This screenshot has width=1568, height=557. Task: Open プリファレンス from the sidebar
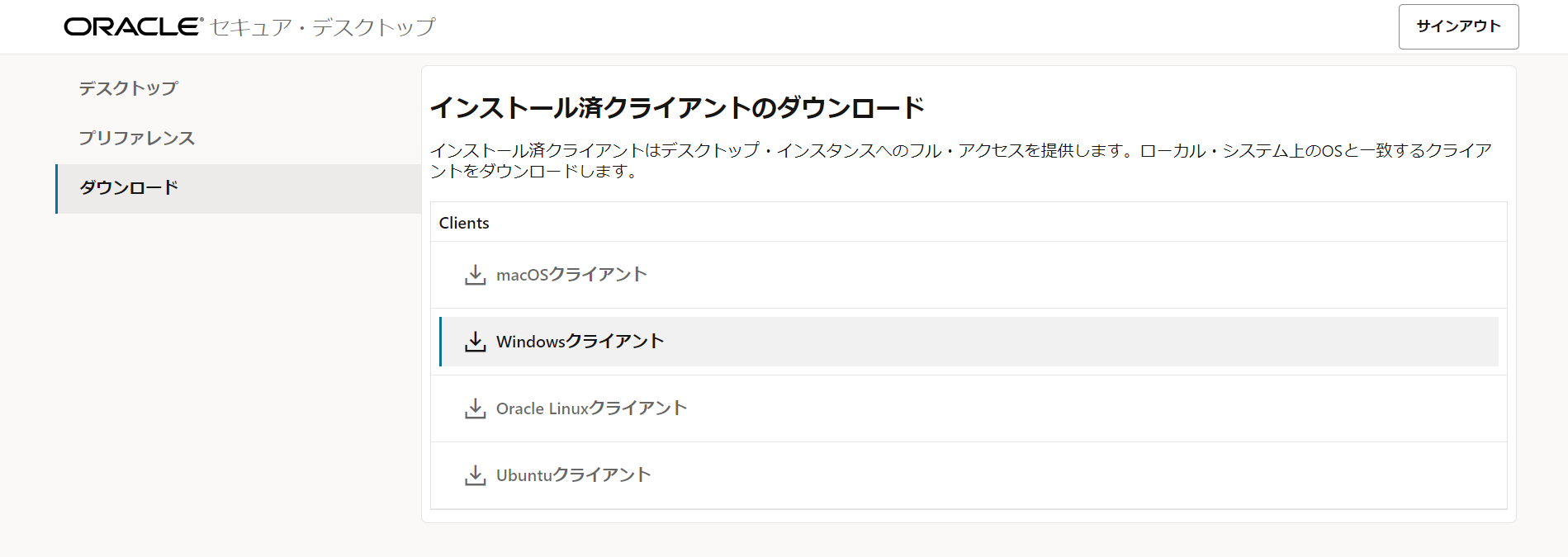pyautogui.click(x=135, y=138)
